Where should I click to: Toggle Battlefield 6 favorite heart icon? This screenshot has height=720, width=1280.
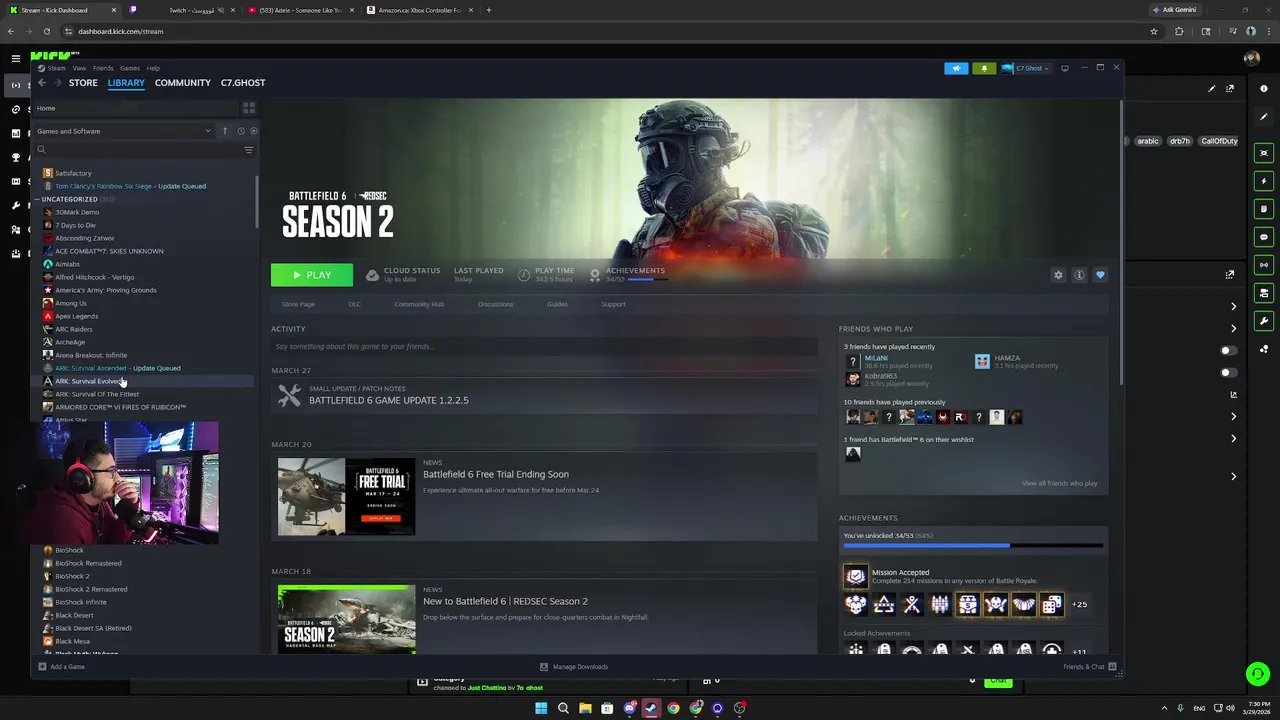click(x=1100, y=275)
